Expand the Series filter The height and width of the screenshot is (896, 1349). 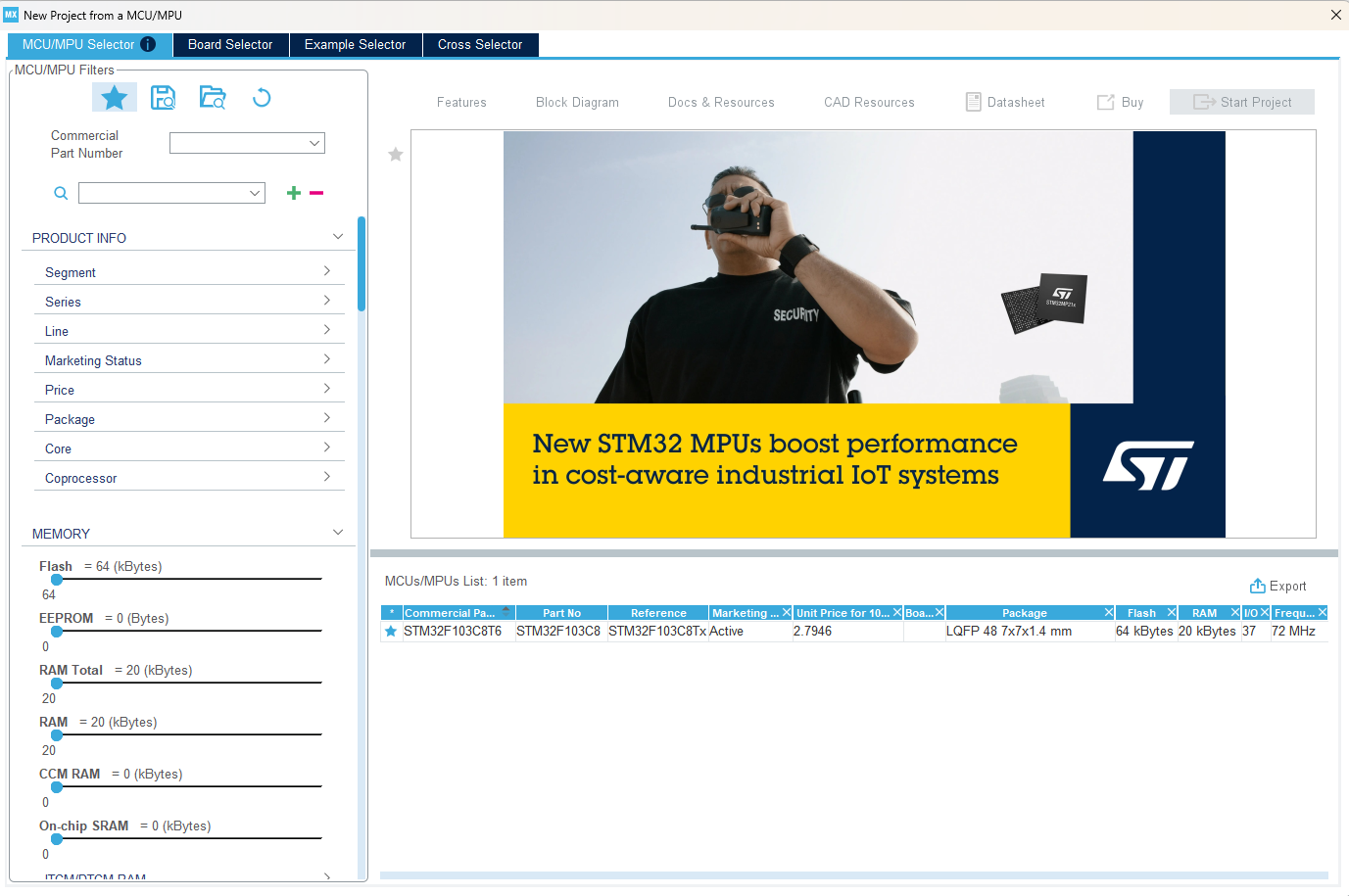click(x=327, y=301)
